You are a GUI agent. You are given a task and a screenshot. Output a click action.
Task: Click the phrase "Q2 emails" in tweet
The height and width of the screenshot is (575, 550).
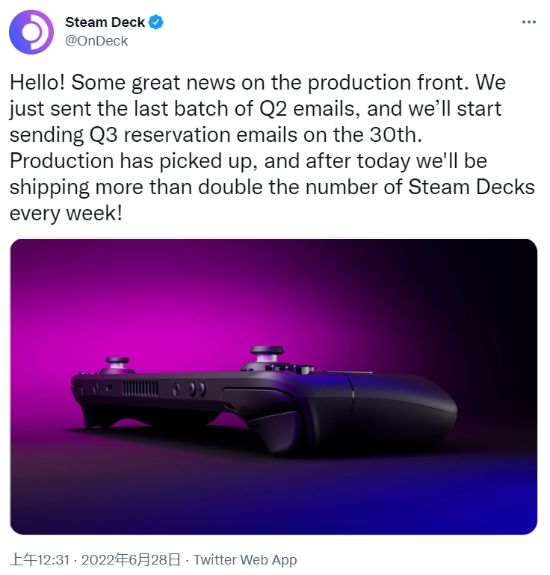(308, 109)
